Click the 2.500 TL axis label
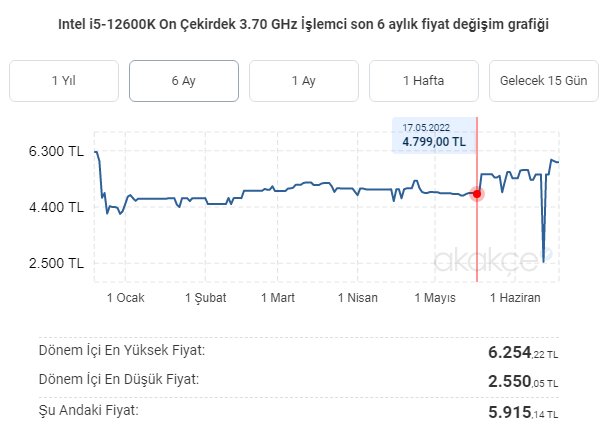The image size is (600, 443). pyautogui.click(x=56, y=263)
